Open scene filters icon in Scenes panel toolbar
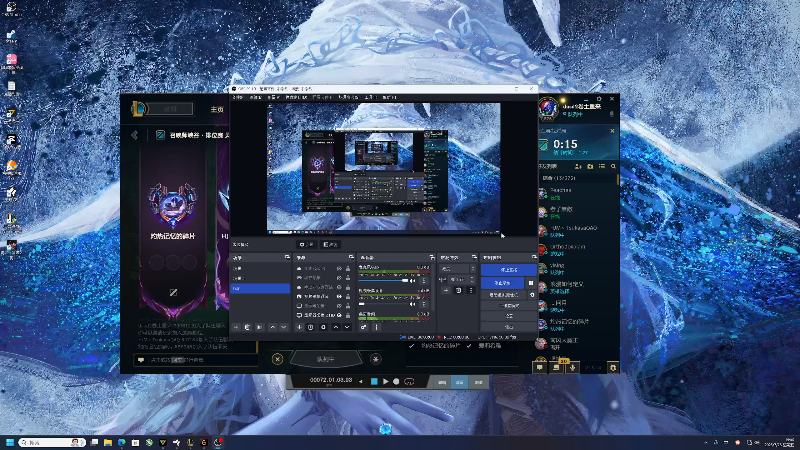The width and height of the screenshot is (800, 450). pyautogui.click(x=260, y=327)
